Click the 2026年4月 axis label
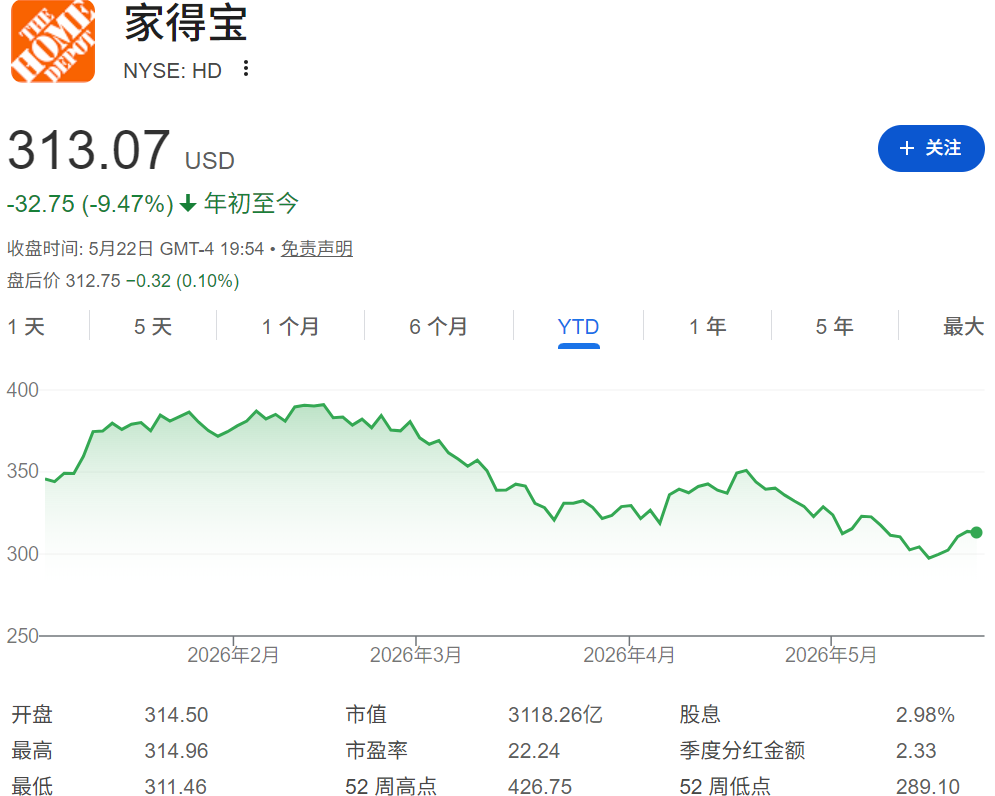 click(x=629, y=654)
